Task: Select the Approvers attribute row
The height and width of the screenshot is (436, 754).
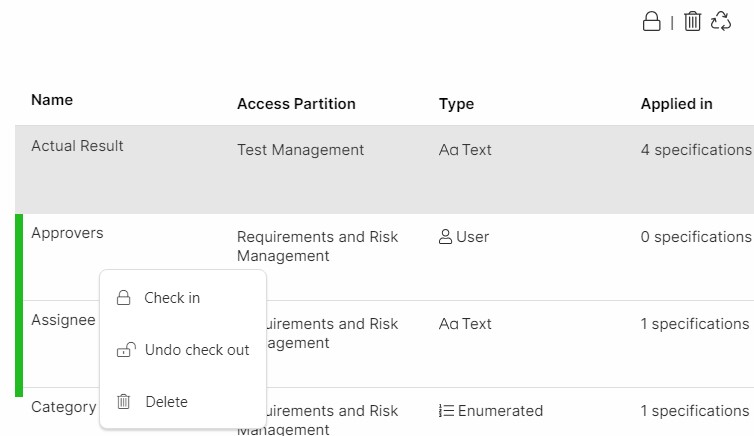Action: click(67, 233)
